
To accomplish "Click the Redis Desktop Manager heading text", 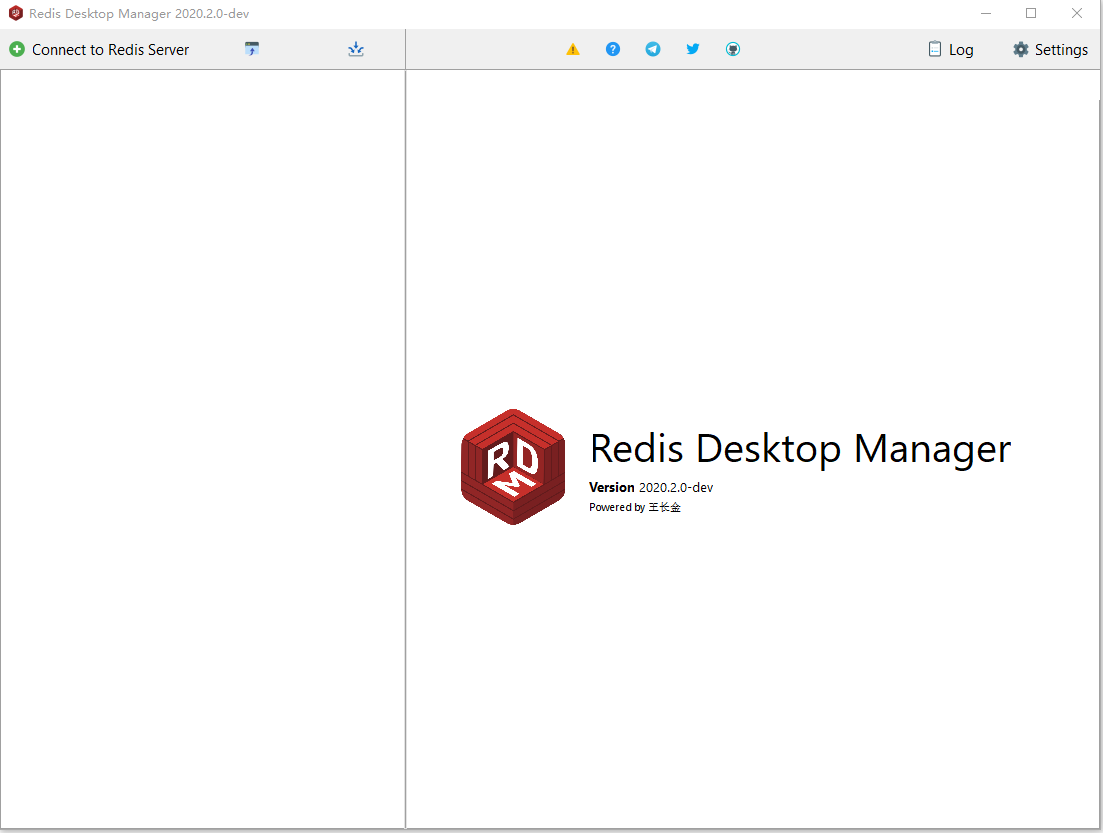I will [x=800, y=449].
